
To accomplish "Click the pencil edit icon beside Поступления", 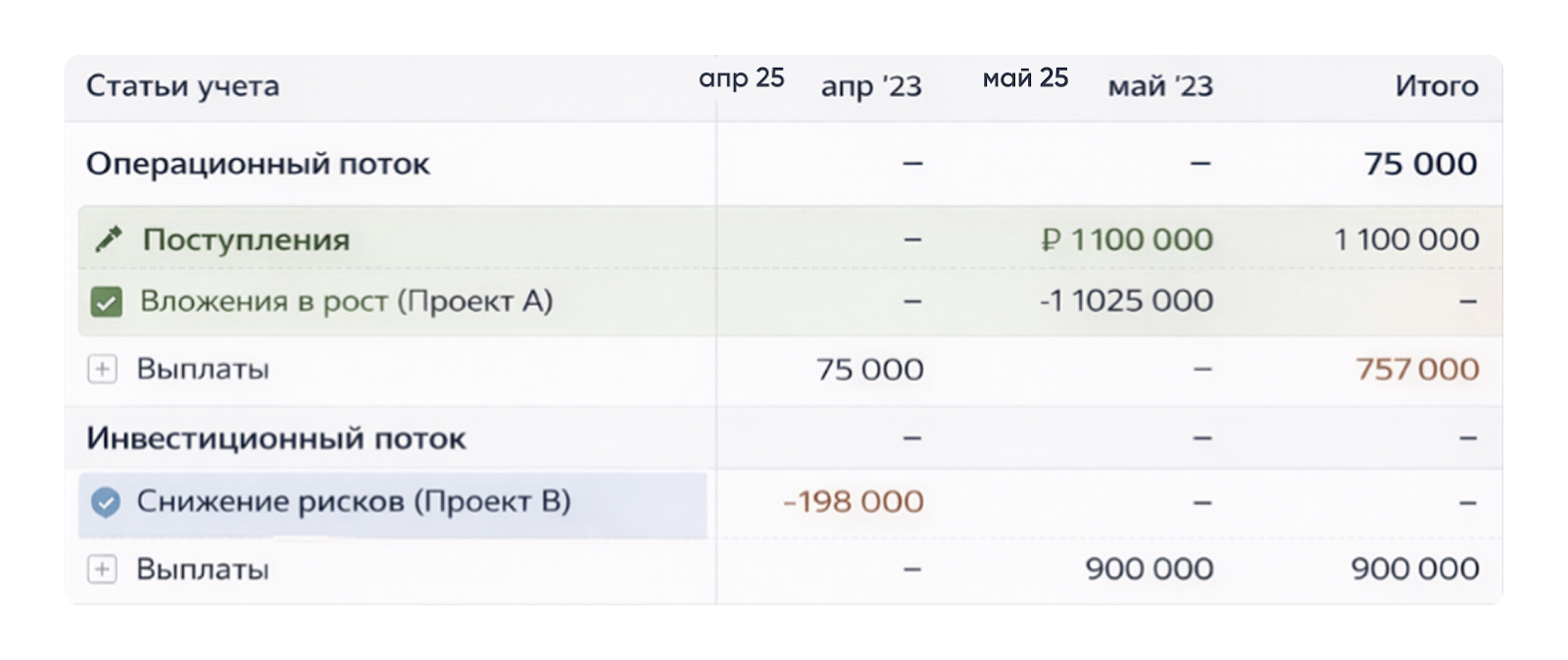I will (108, 239).
